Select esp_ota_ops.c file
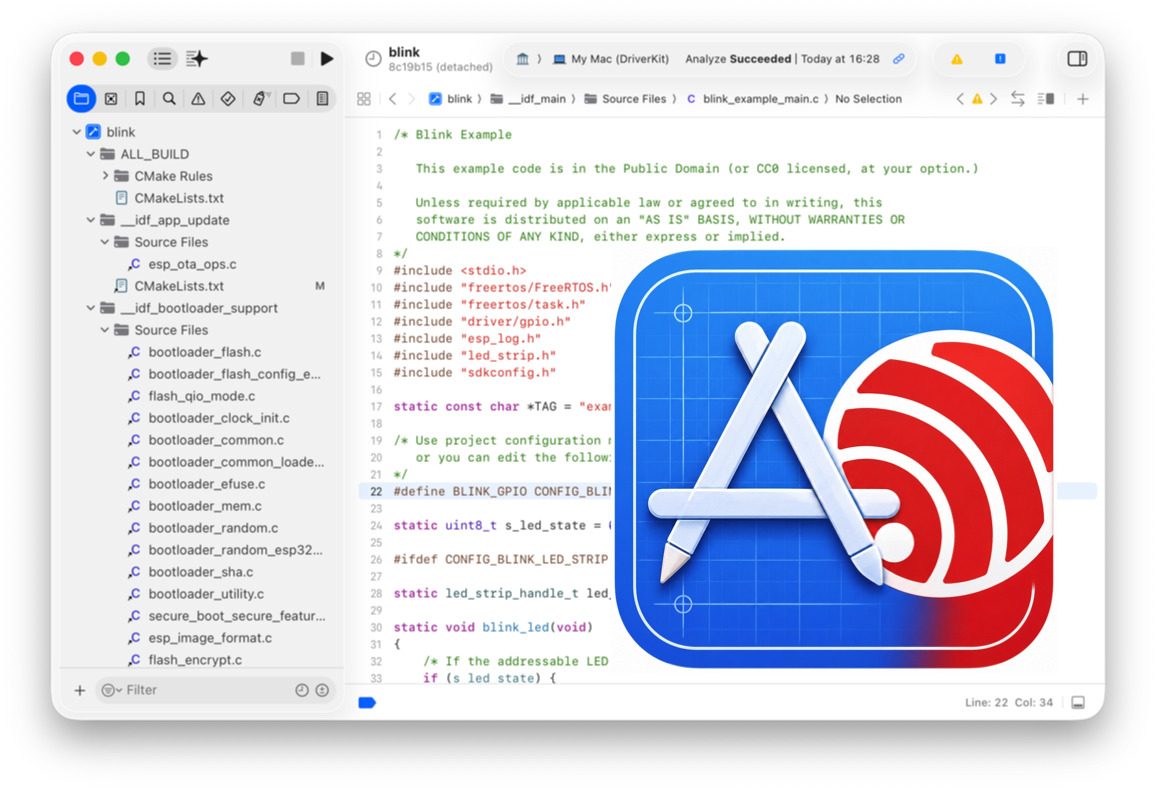 pos(192,264)
